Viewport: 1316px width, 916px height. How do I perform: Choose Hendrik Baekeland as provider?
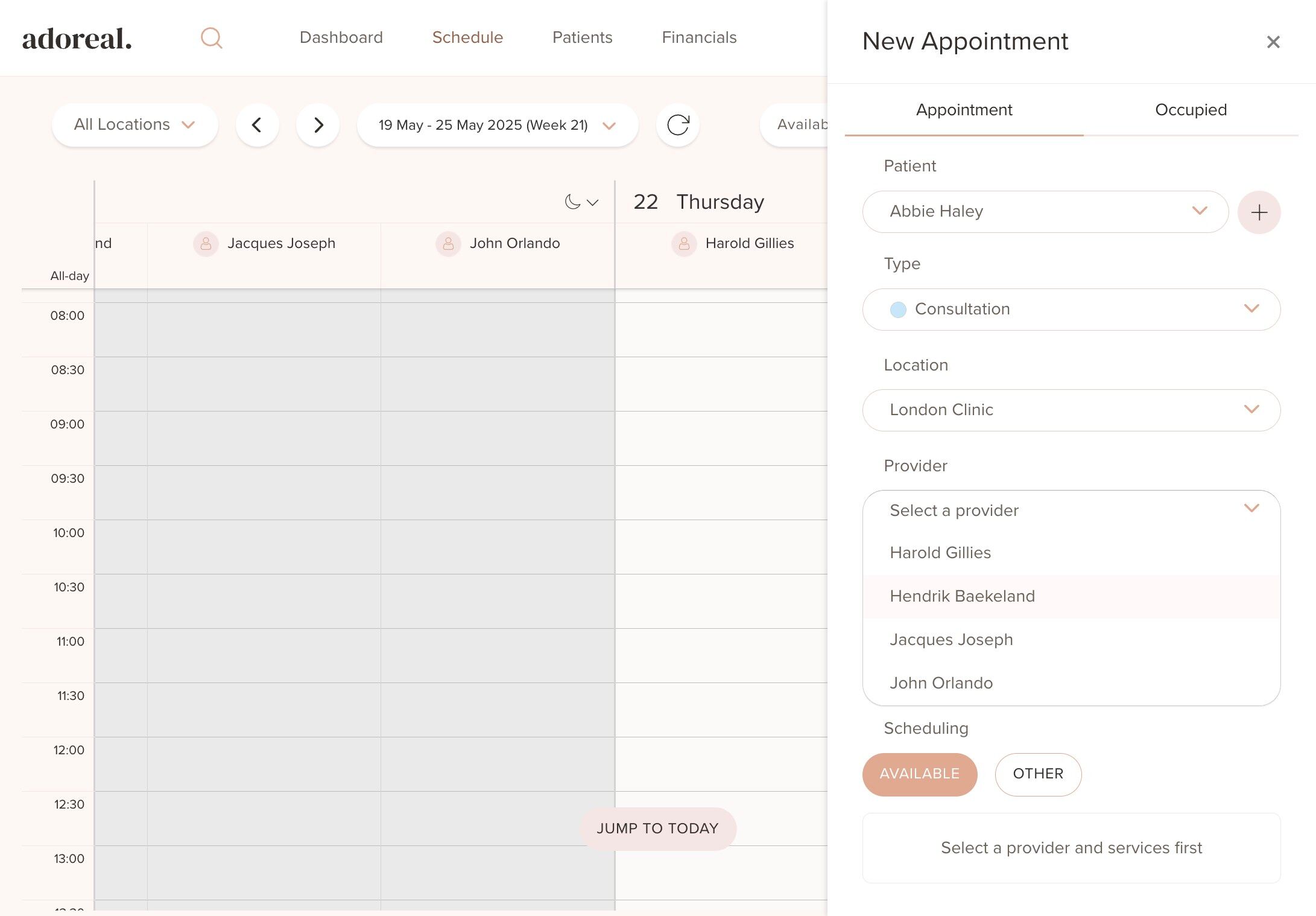pyautogui.click(x=962, y=596)
